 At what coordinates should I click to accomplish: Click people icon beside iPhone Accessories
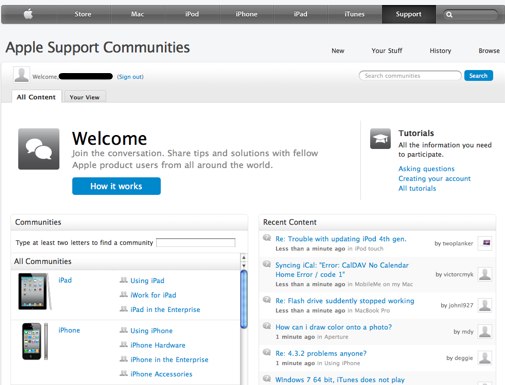pos(124,373)
